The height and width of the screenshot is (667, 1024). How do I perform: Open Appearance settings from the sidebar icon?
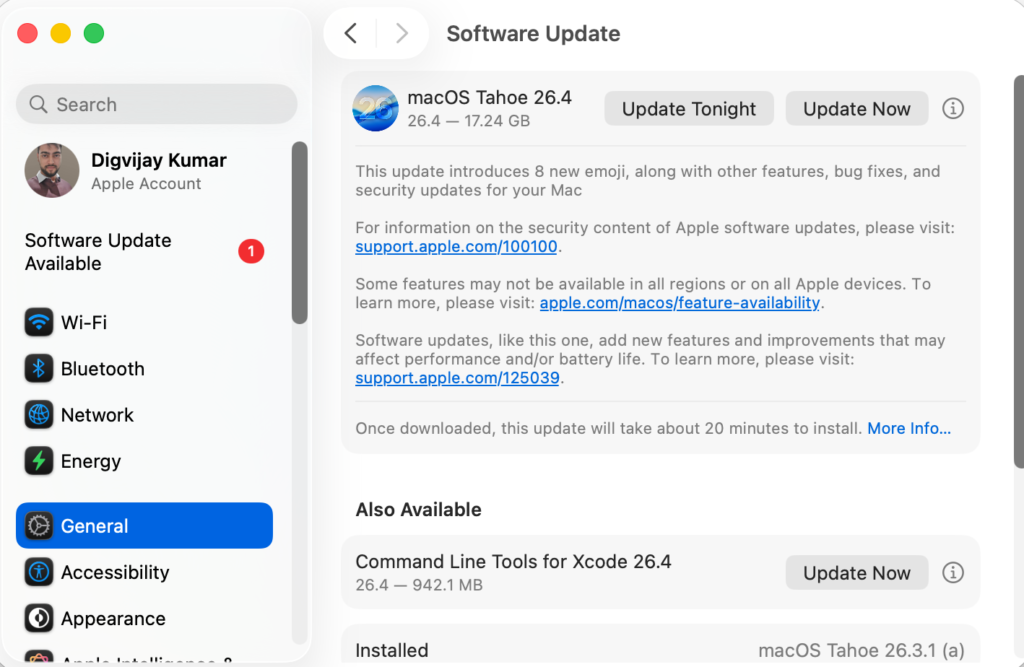[x=39, y=618]
